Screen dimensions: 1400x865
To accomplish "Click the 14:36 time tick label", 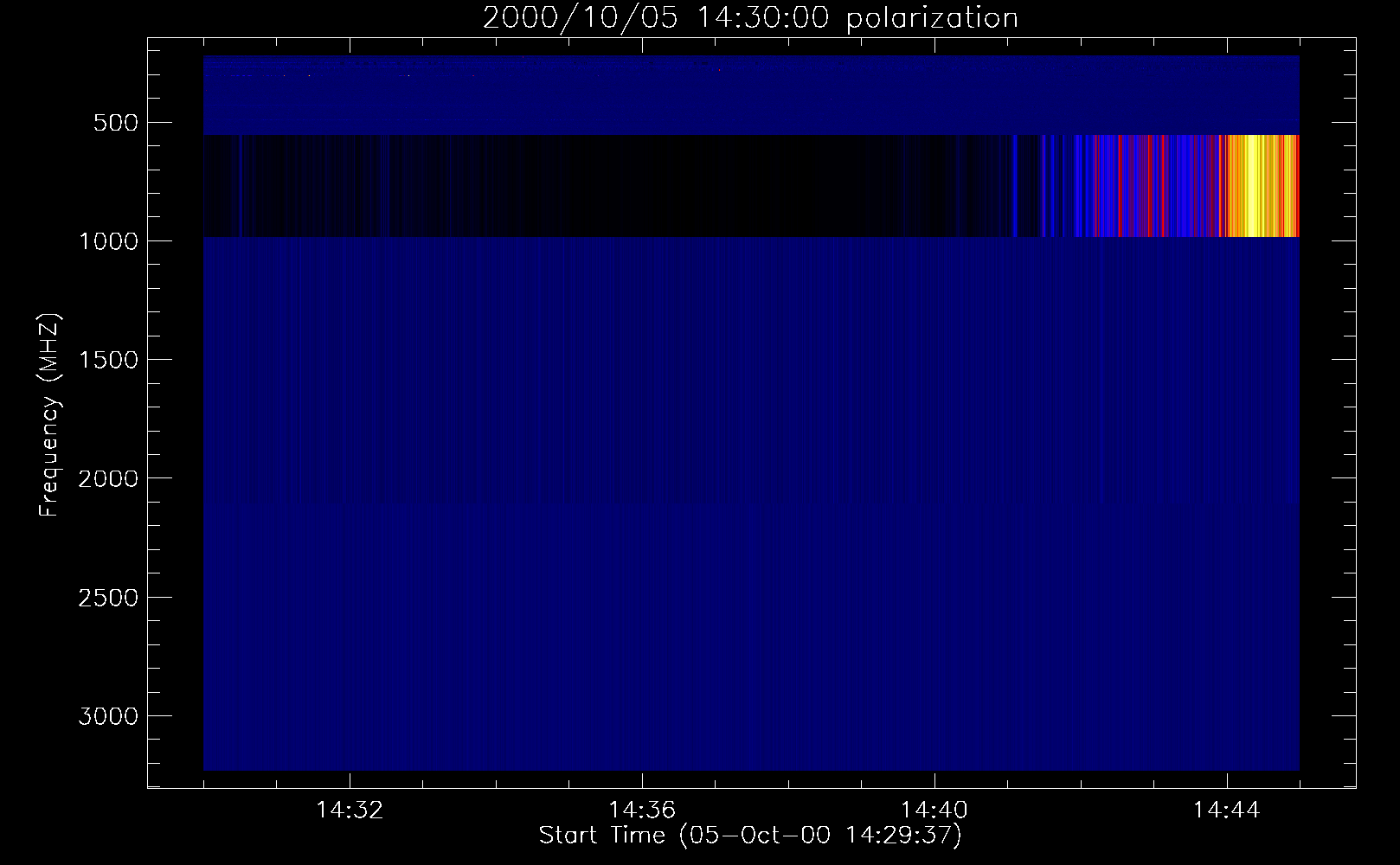I will pyautogui.click(x=642, y=811).
